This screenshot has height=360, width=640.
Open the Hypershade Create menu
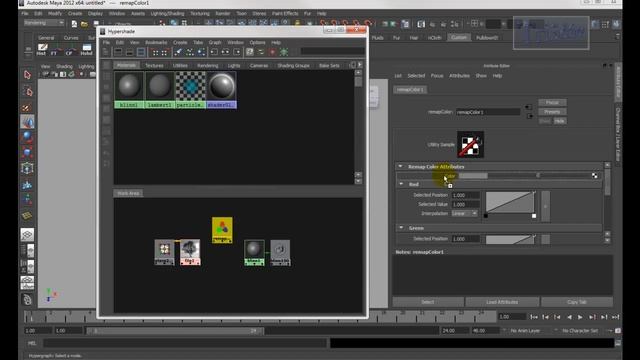(x=180, y=42)
